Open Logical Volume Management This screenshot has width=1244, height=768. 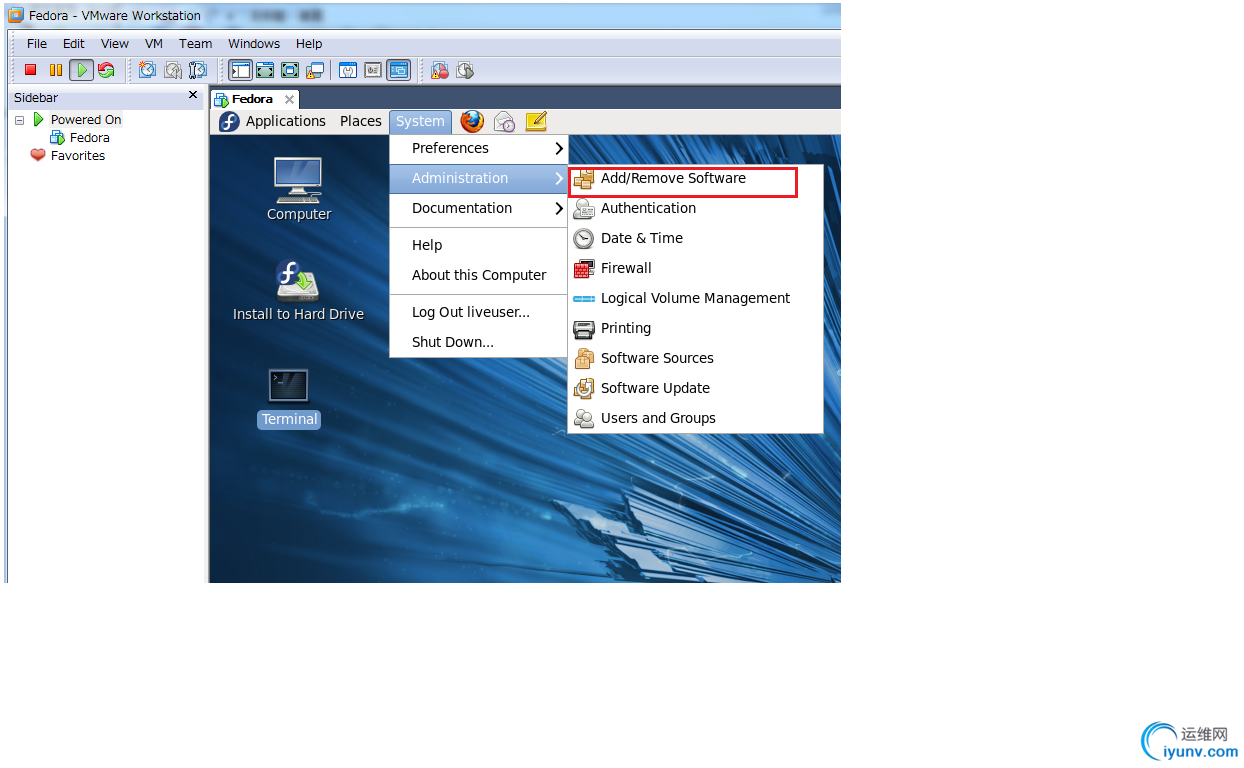tap(695, 298)
